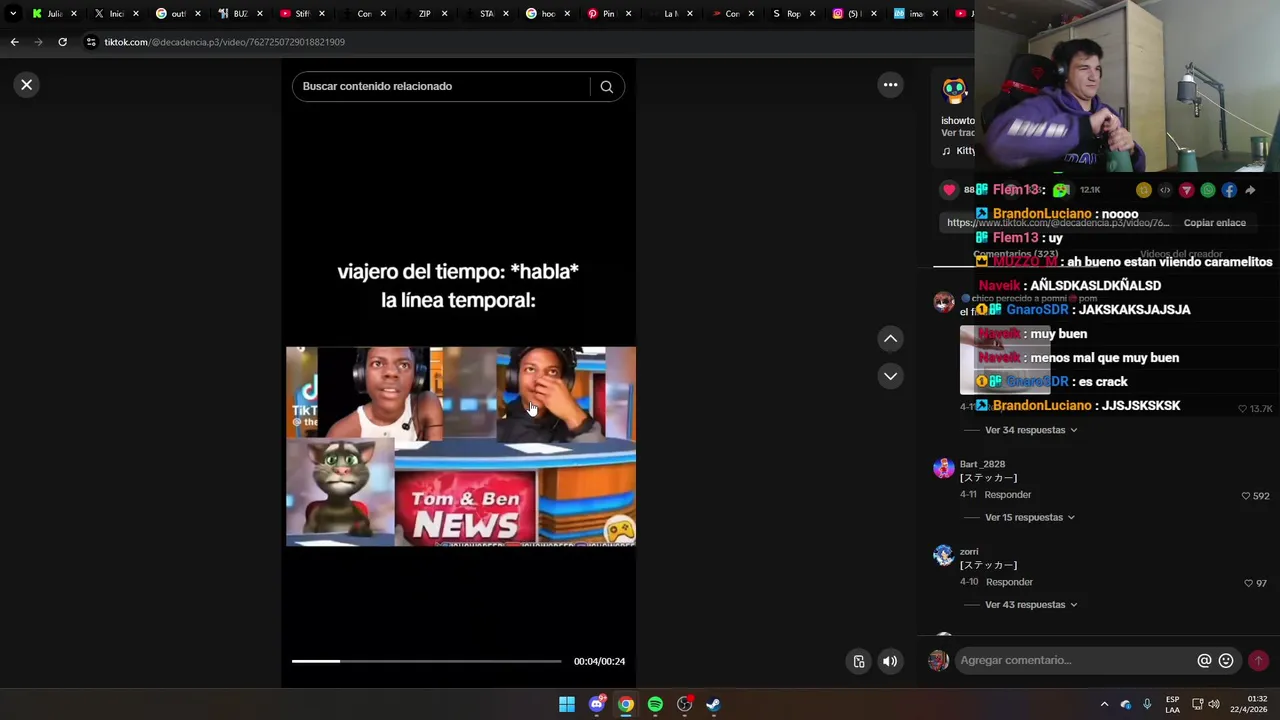Open Spotify from the taskbar
1280x720 pixels.
pos(655,705)
